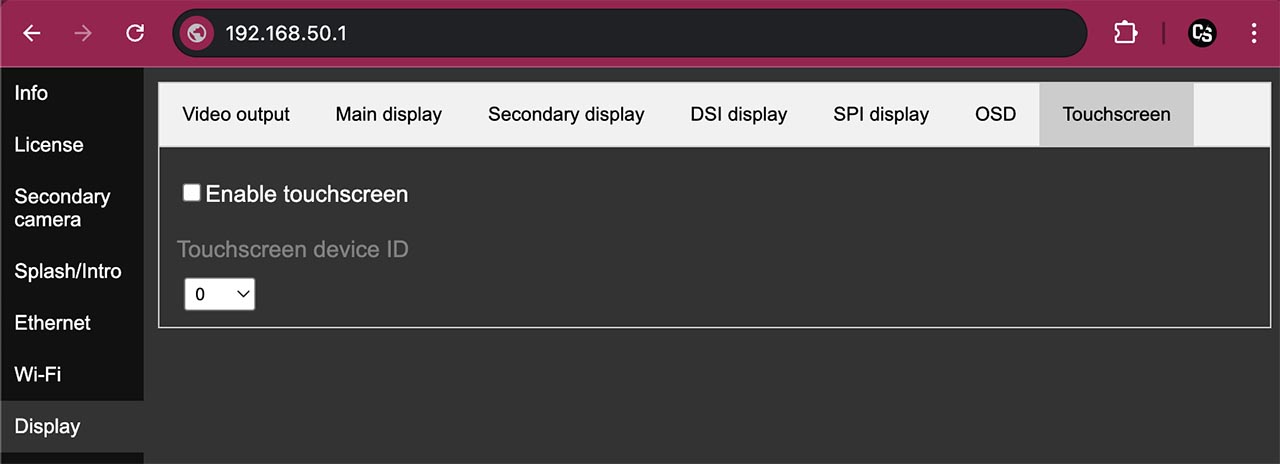Open the Secondary display tab
Viewport: 1280px width, 464px height.
pyautogui.click(x=566, y=115)
